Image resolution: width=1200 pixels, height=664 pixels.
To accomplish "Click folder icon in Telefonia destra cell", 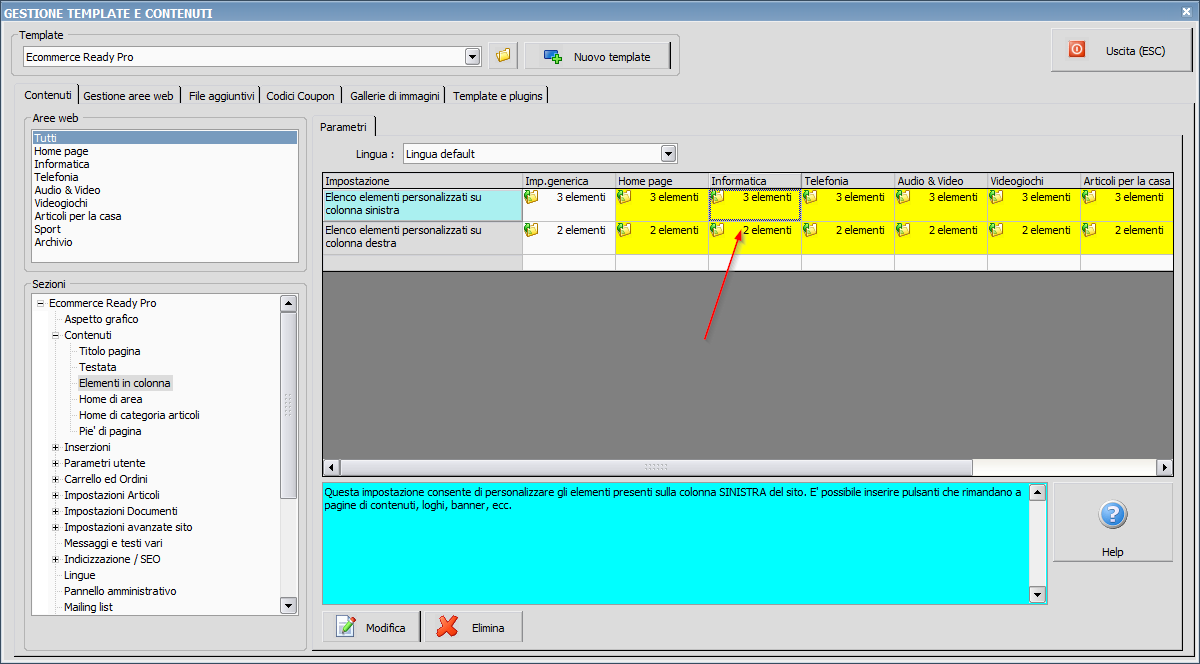I will 810,230.
